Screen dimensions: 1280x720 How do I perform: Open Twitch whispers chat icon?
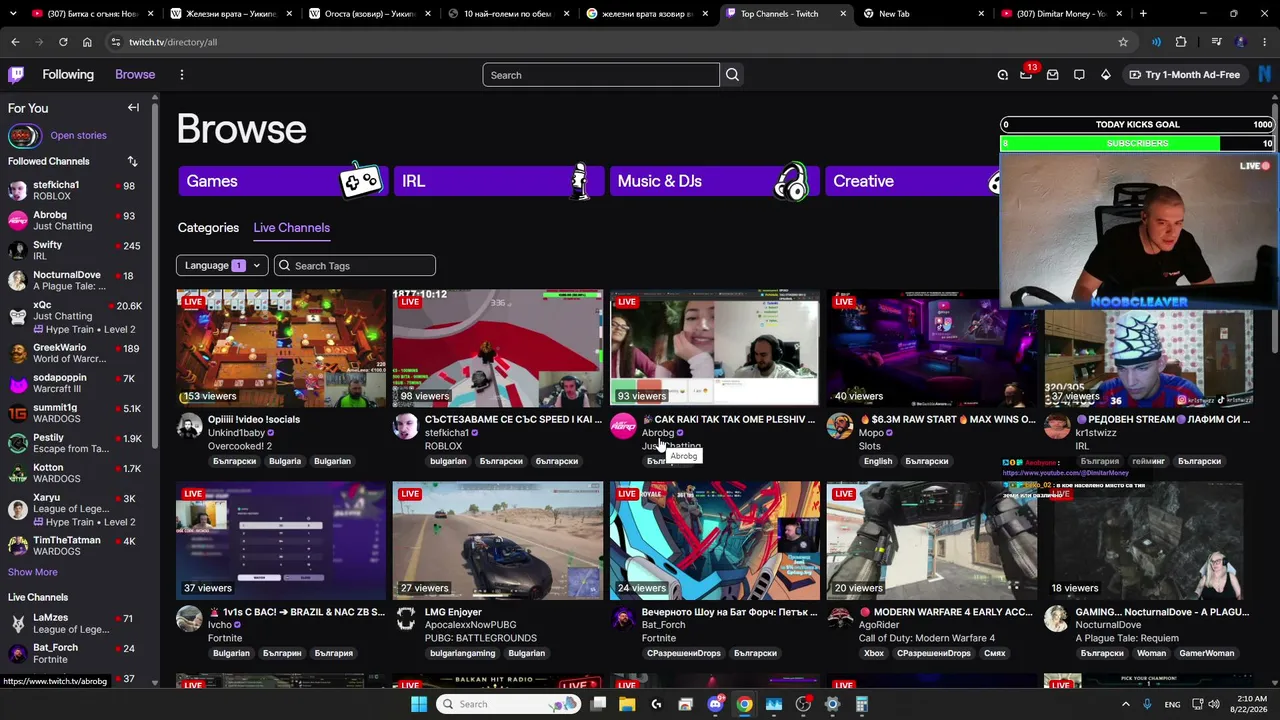tap(1079, 75)
